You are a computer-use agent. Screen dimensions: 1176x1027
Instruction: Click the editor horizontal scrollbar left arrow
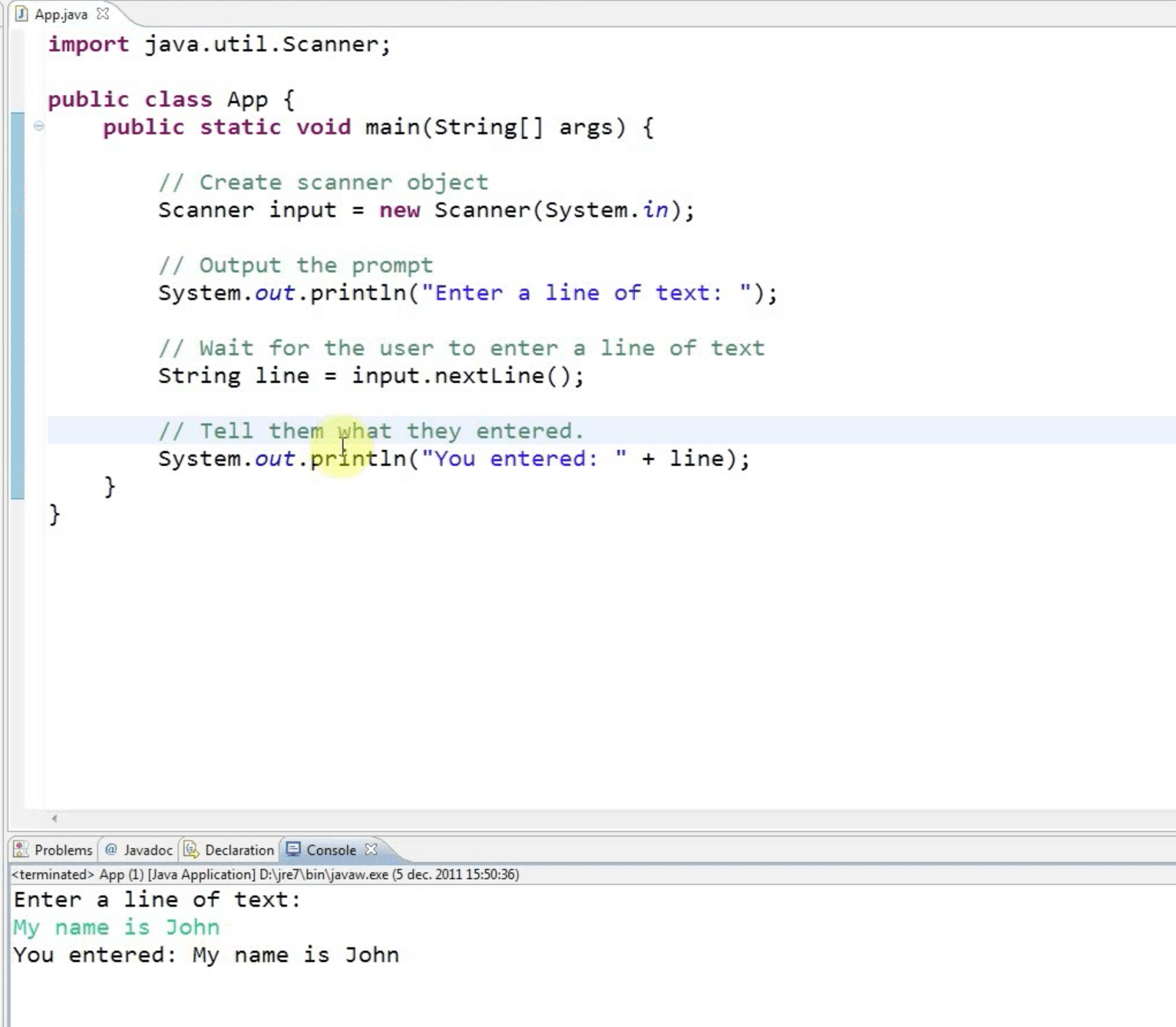tap(54, 818)
